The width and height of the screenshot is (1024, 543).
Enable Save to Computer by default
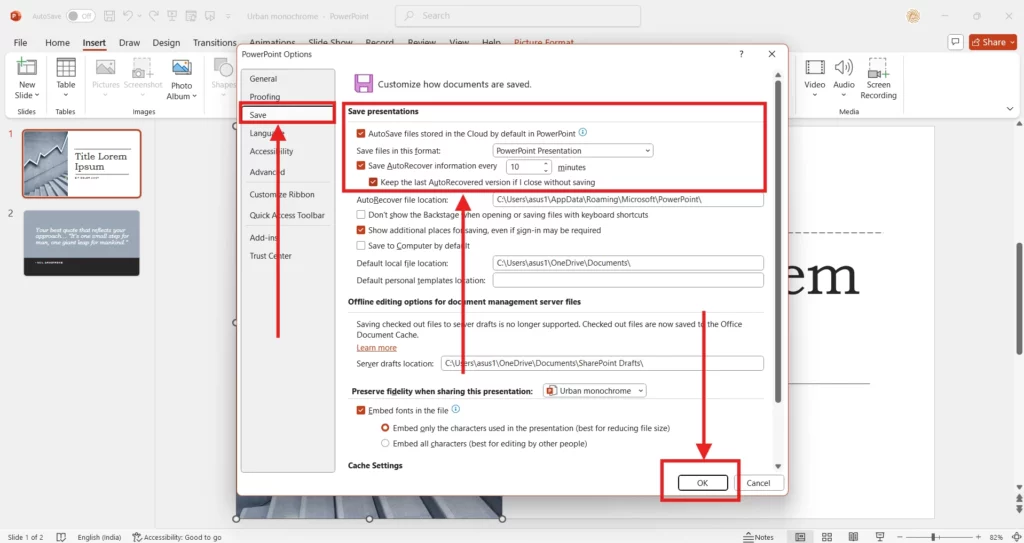[361, 246]
